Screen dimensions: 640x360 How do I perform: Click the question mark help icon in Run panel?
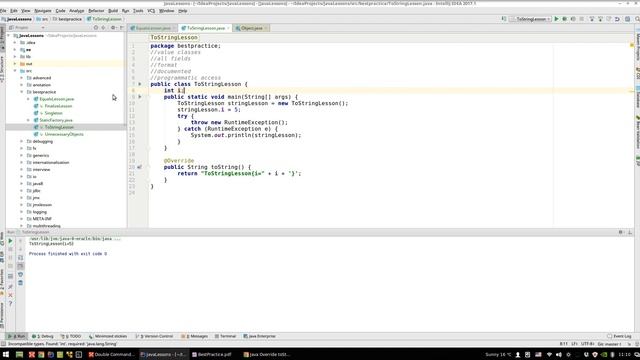[x=11, y=304]
